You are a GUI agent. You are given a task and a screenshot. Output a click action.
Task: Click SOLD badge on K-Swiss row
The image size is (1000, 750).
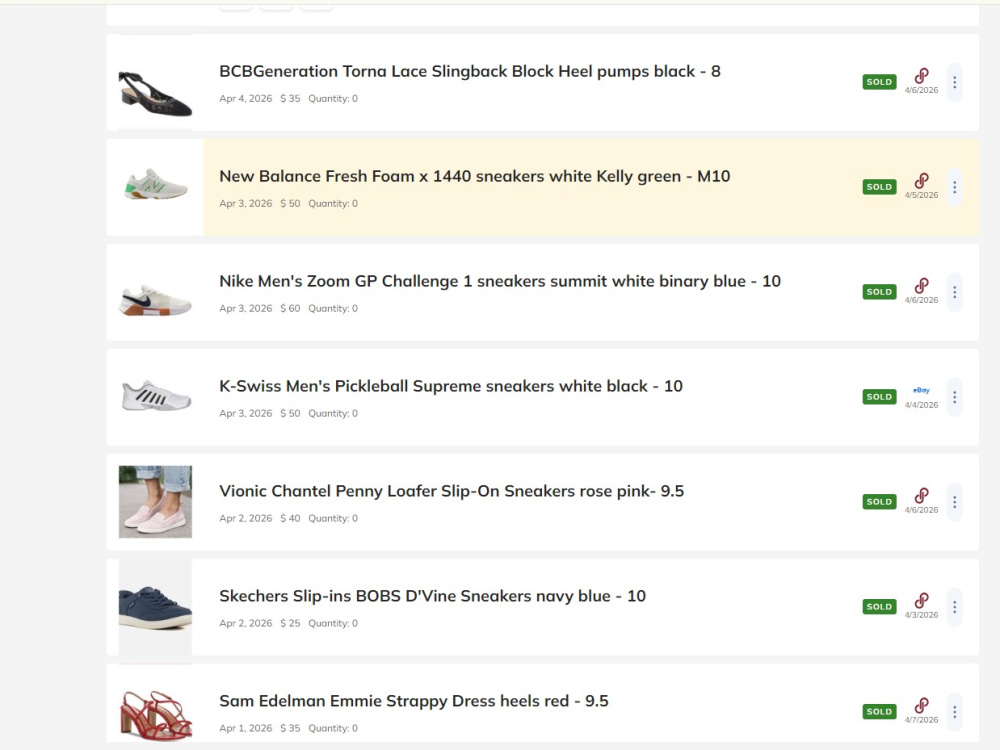[879, 397]
